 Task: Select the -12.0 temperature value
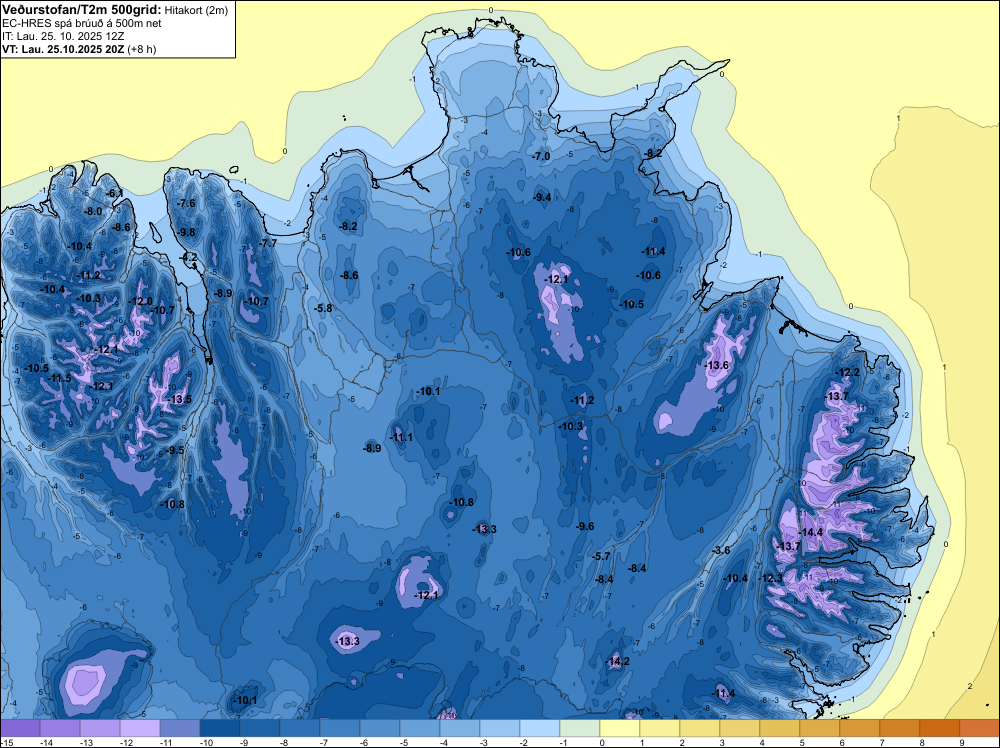pyautogui.click(x=140, y=302)
